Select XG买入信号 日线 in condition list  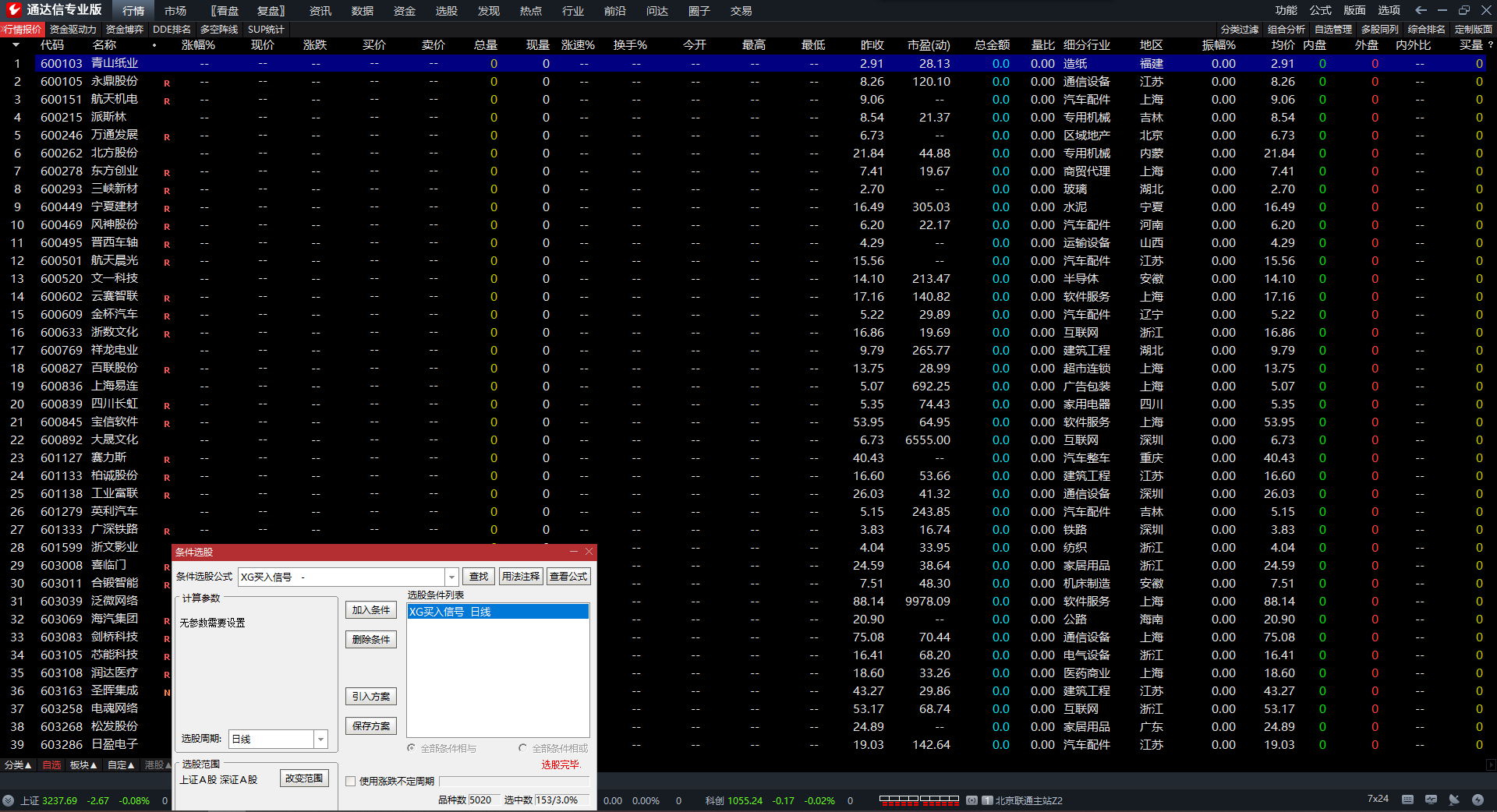pyautogui.click(x=497, y=612)
